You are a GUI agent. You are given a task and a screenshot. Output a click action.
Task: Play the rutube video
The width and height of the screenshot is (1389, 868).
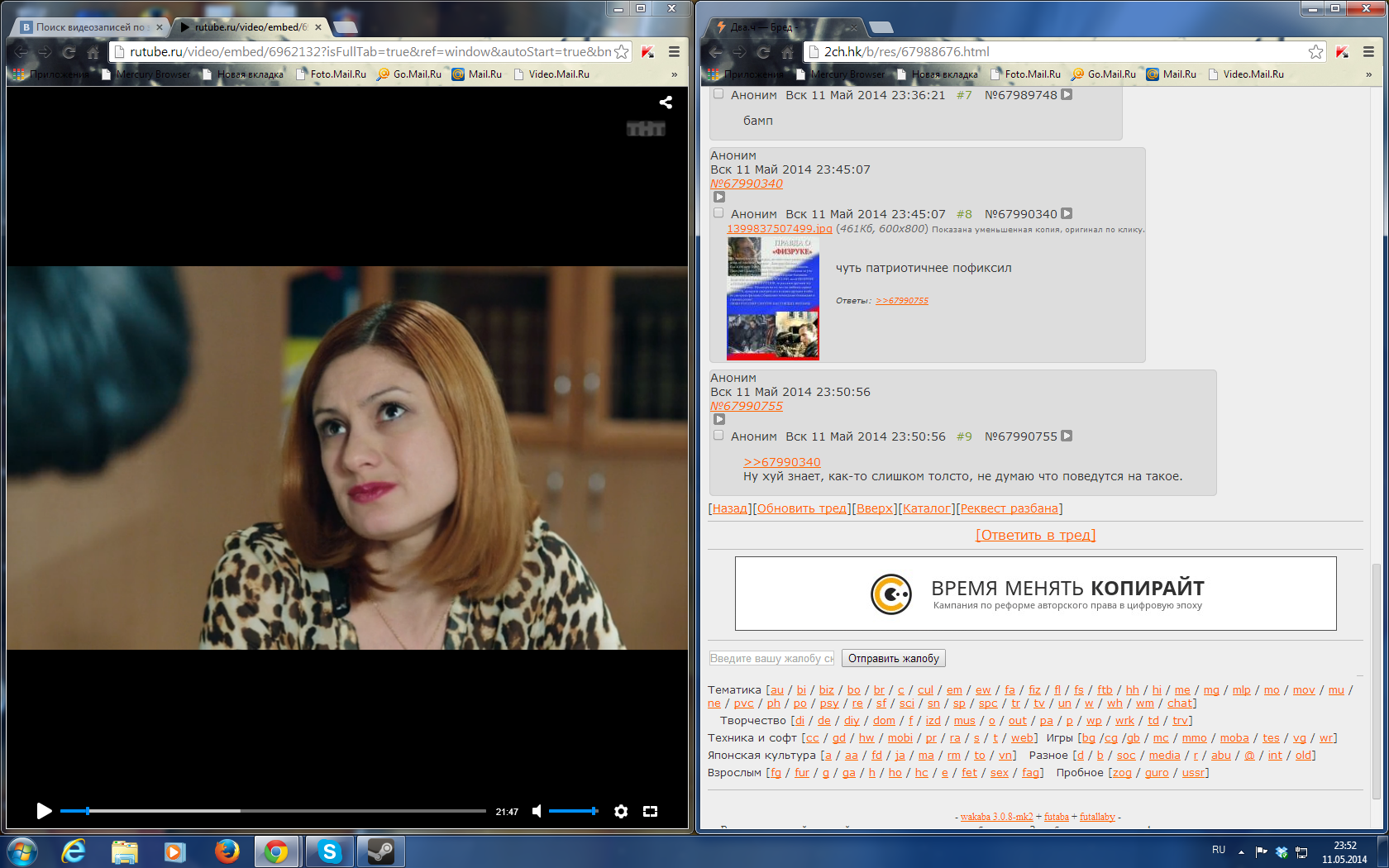pyautogui.click(x=45, y=811)
